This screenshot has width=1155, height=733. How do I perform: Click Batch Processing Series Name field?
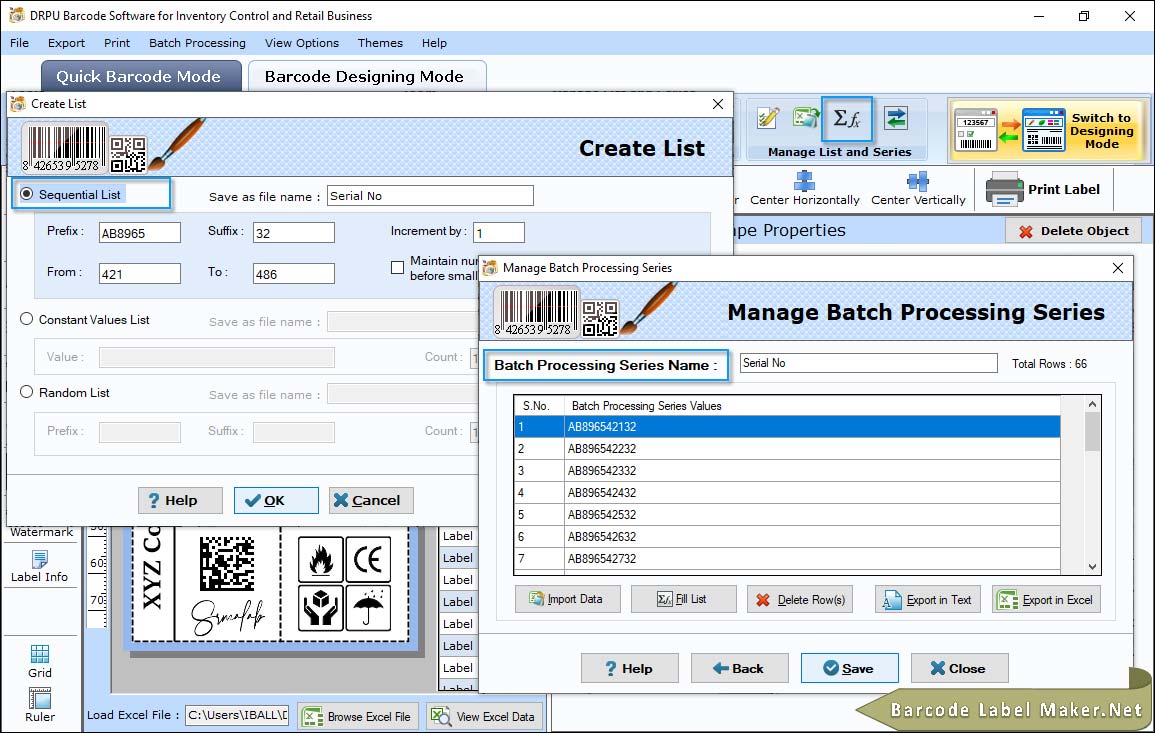click(868, 363)
